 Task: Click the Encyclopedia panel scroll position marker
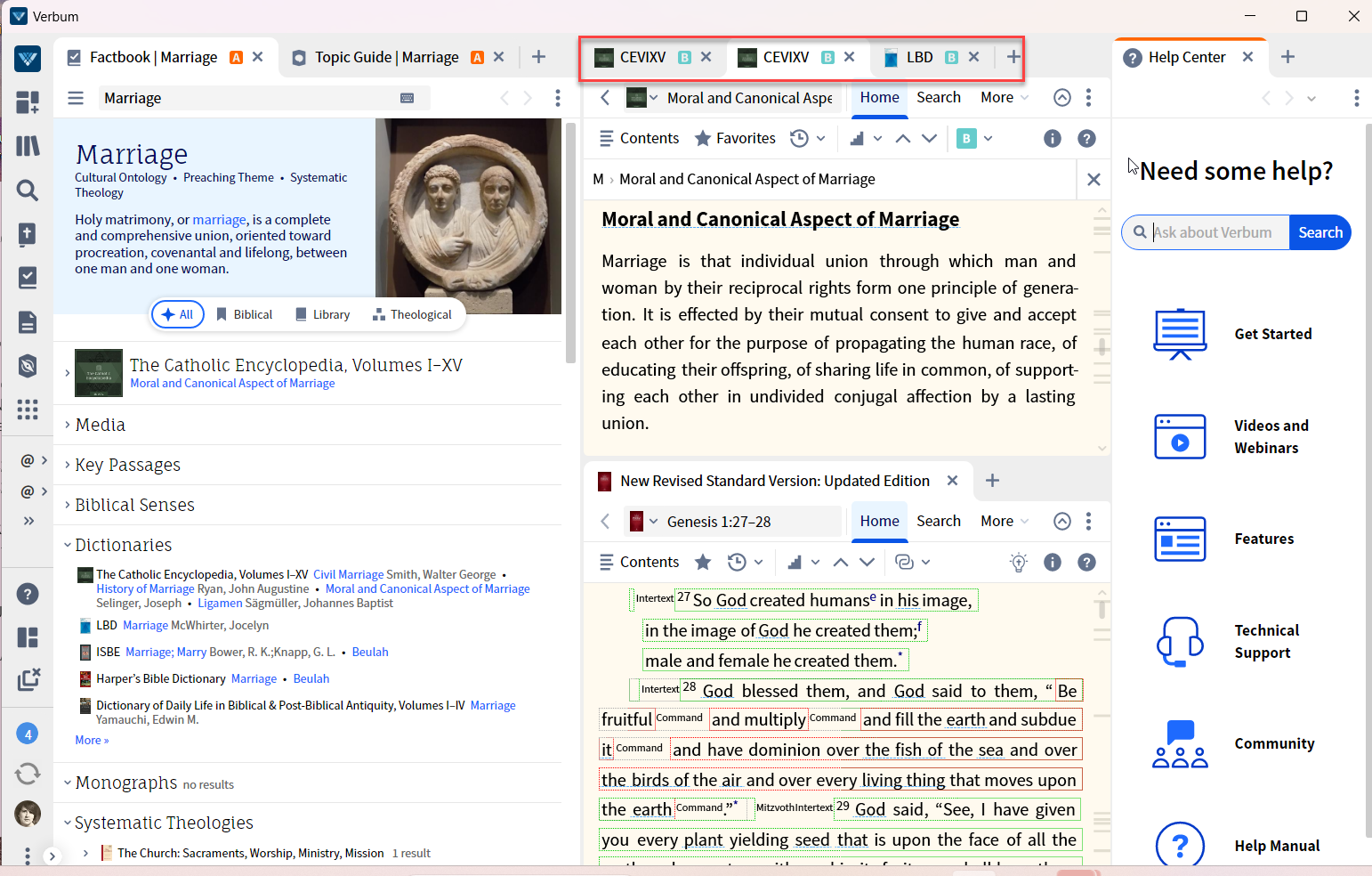pos(1102,345)
